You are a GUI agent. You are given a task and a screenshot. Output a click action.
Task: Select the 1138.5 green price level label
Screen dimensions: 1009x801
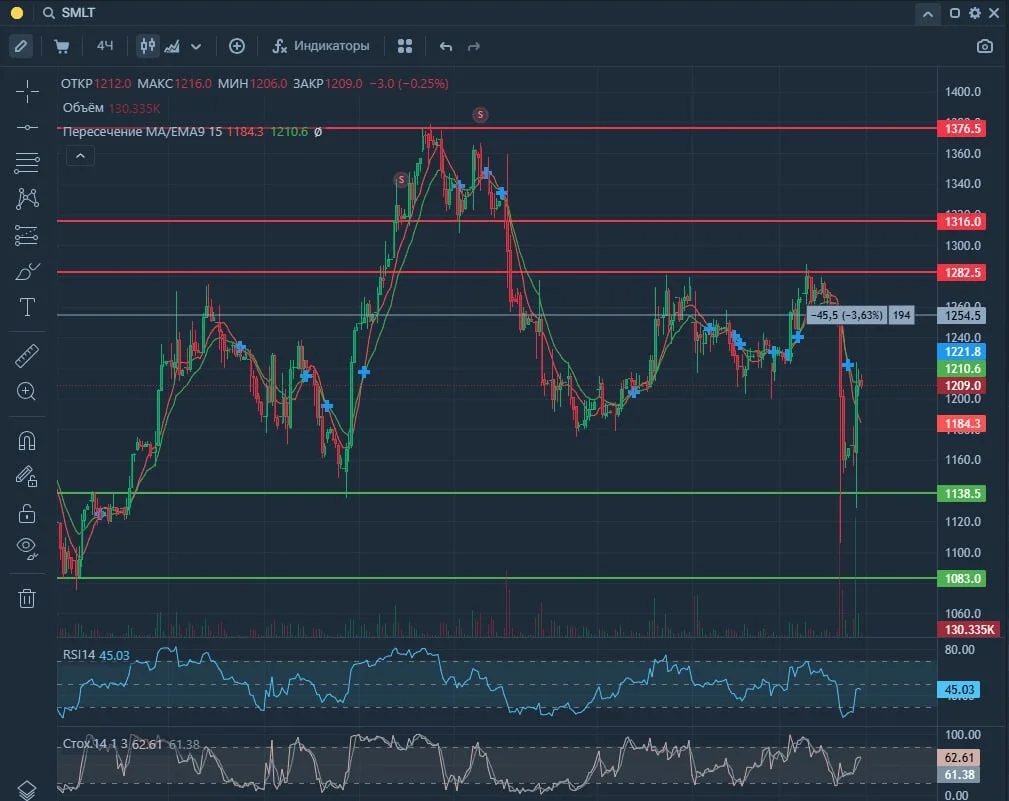click(962, 493)
